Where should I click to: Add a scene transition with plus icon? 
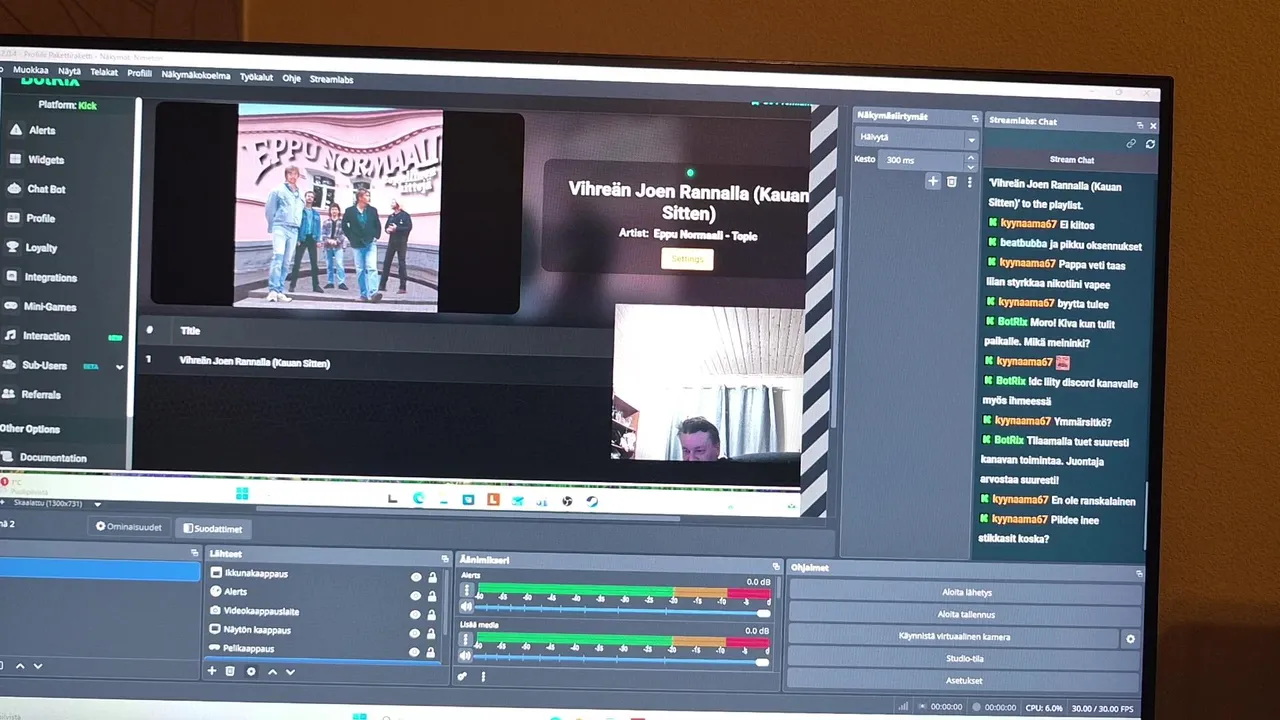click(933, 181)
